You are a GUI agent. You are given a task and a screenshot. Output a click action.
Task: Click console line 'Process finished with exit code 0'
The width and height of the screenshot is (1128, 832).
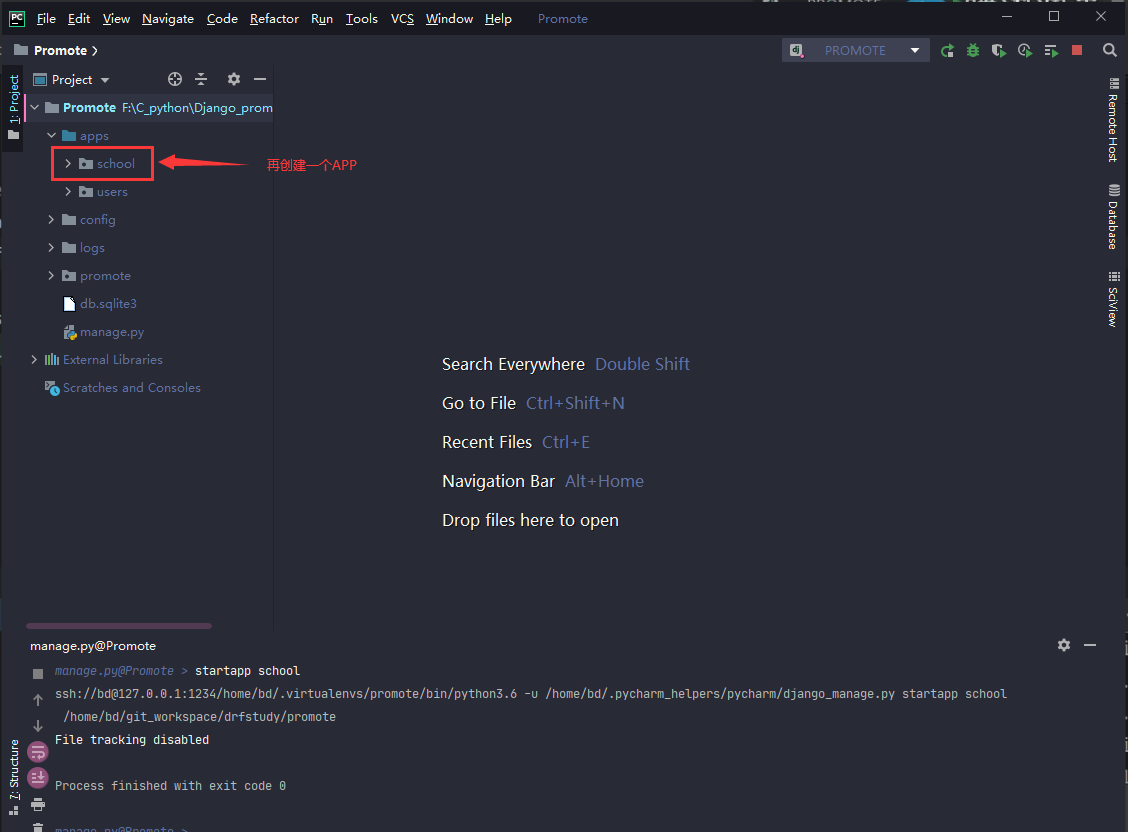tap(170, 786)
